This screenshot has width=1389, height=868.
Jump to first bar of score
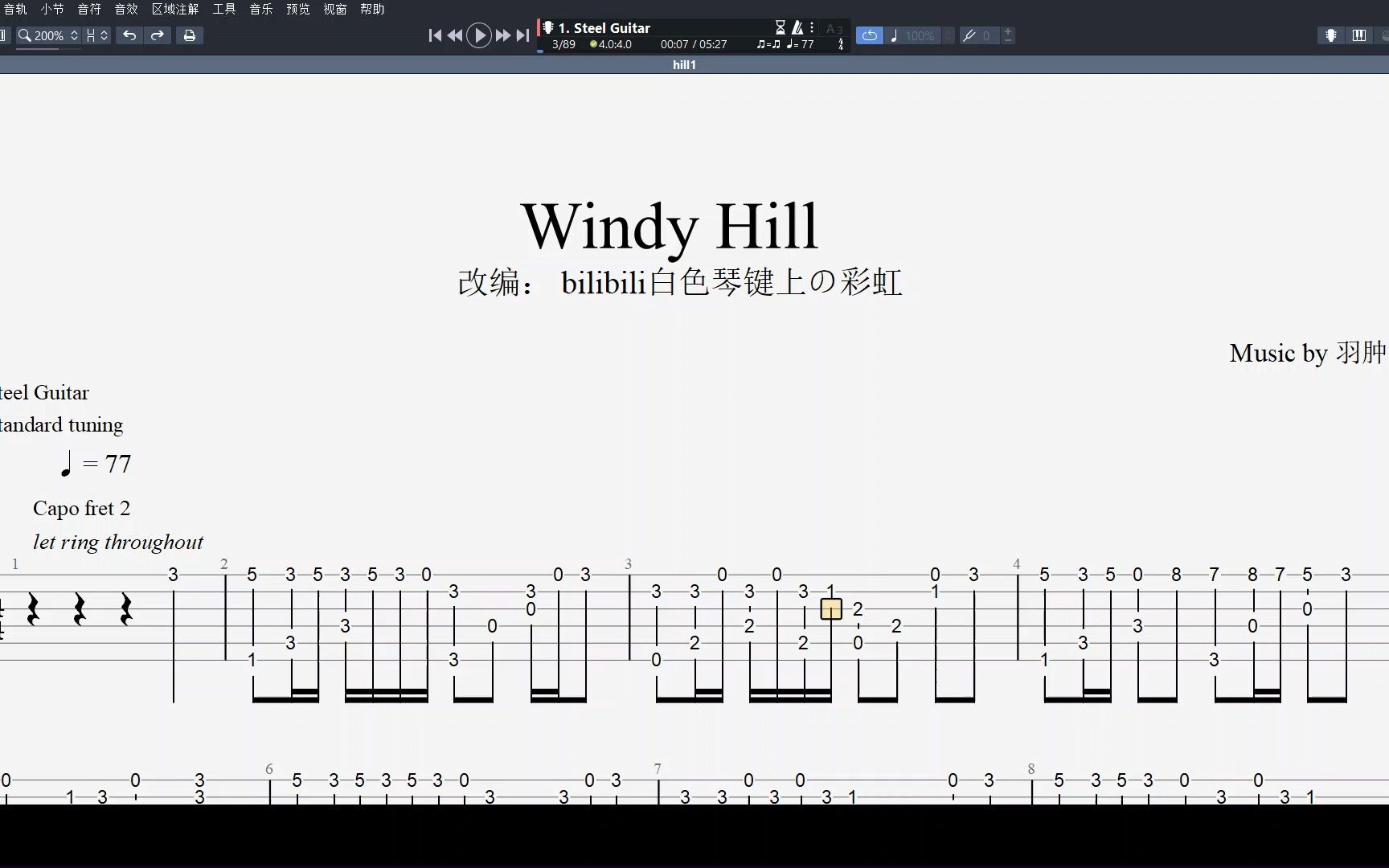click(435, 35)
